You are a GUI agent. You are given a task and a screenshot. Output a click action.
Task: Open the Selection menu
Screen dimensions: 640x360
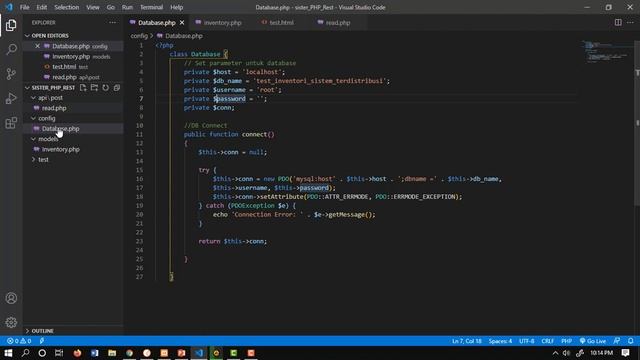coord(67,7)
